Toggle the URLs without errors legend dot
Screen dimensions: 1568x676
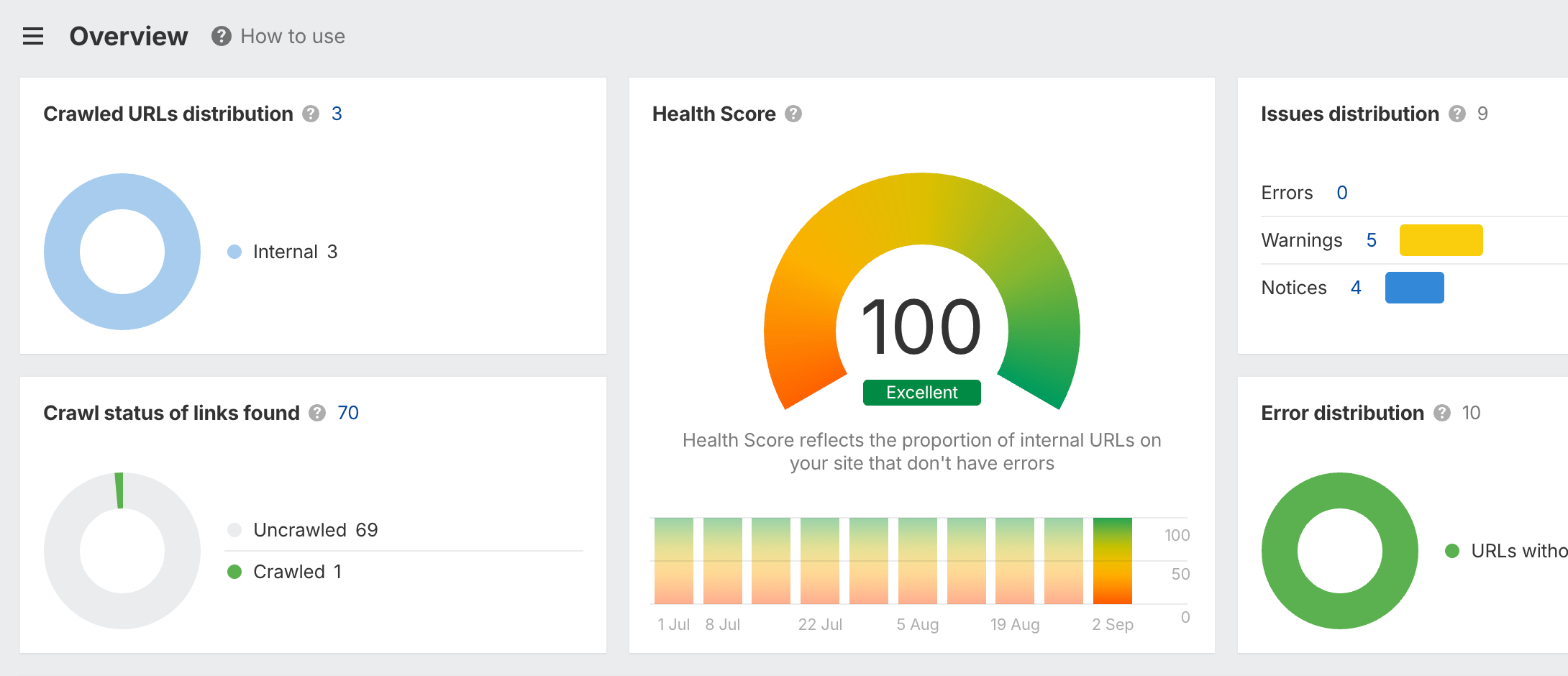click(1452, 551)
